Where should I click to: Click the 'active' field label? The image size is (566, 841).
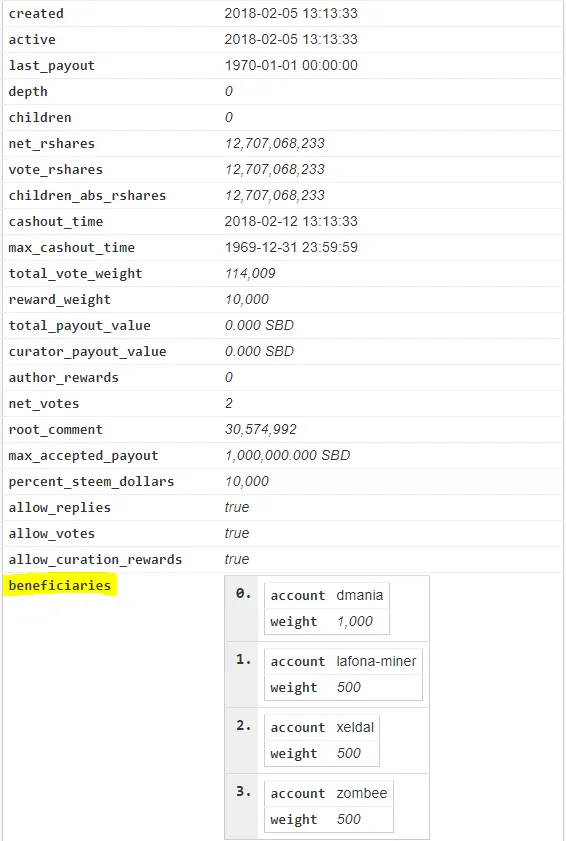point(32,40)
